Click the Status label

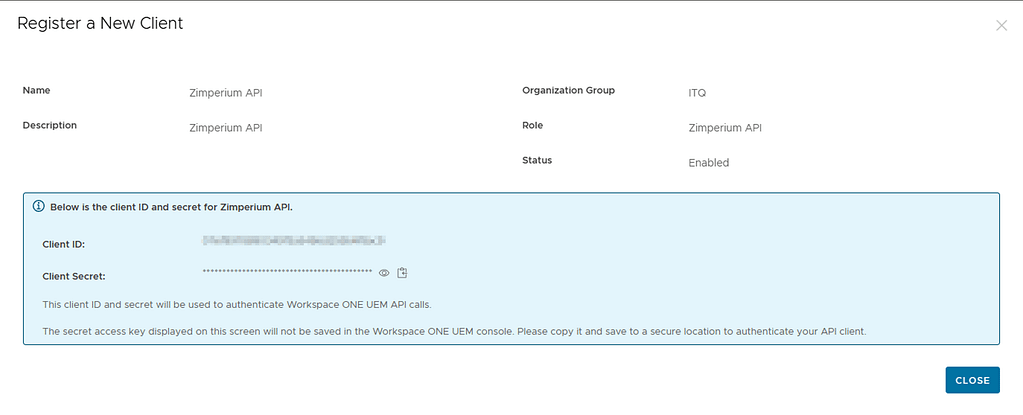coord(537,160)
